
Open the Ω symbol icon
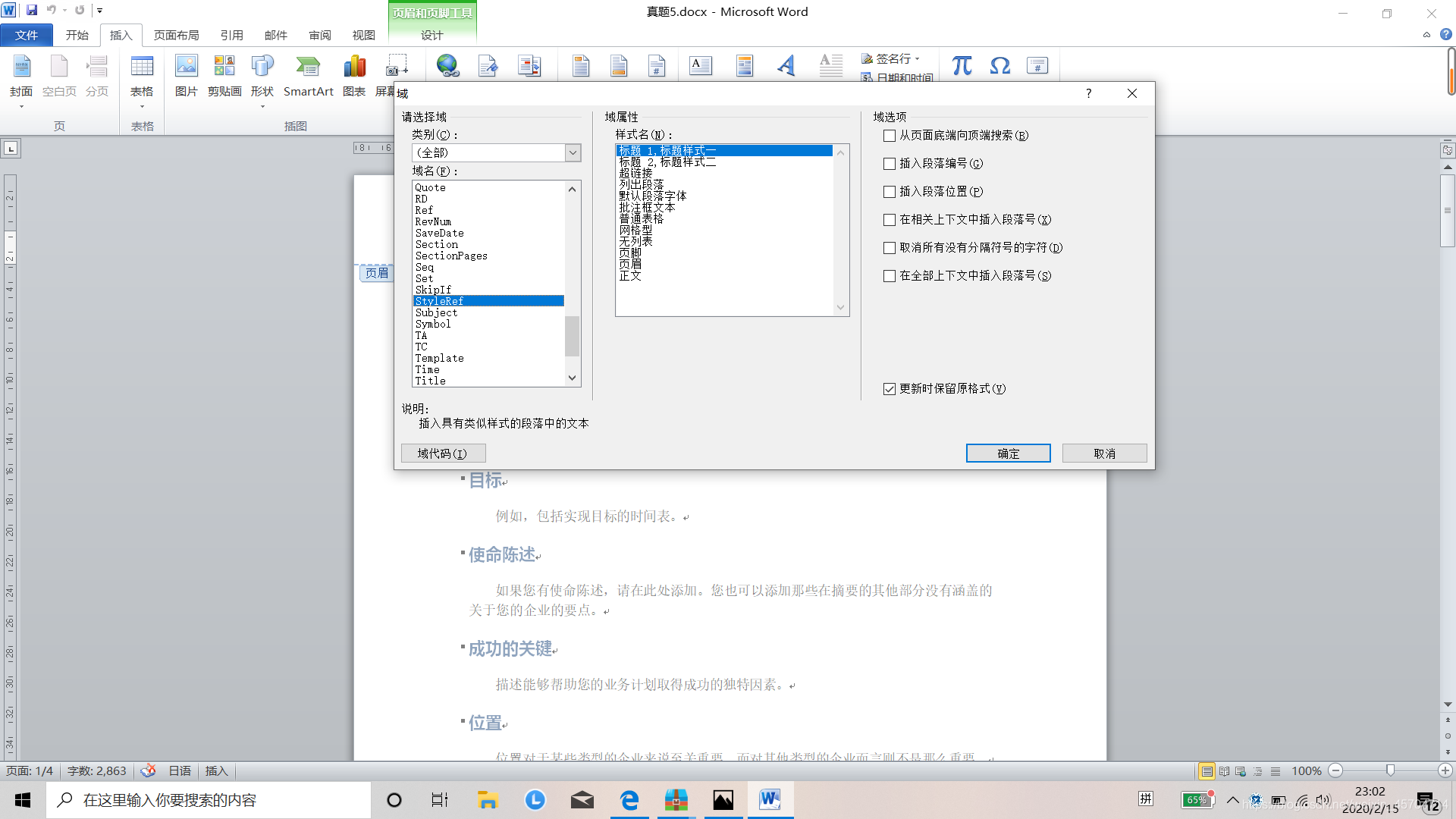pos(999,66)
